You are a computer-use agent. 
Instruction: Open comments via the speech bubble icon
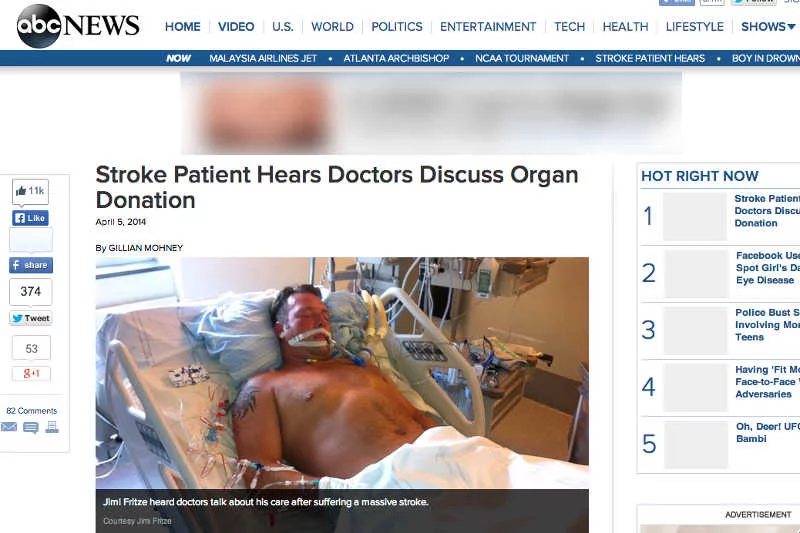tap(31, 427)
